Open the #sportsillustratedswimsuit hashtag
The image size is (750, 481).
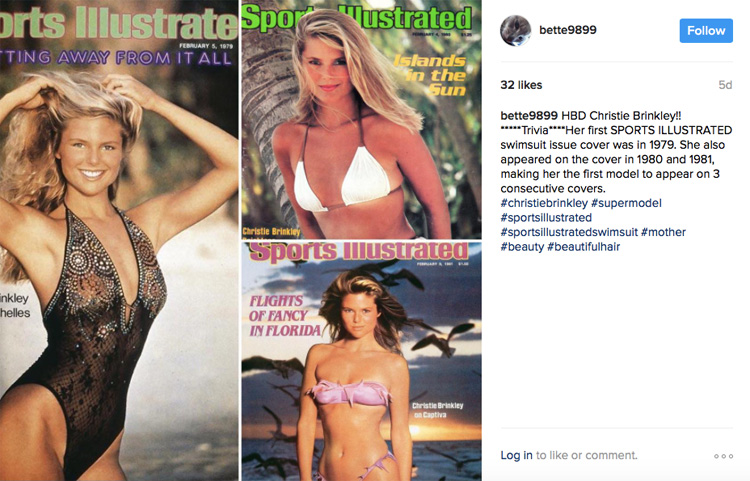pyautogui.click(x=569, y=232)
